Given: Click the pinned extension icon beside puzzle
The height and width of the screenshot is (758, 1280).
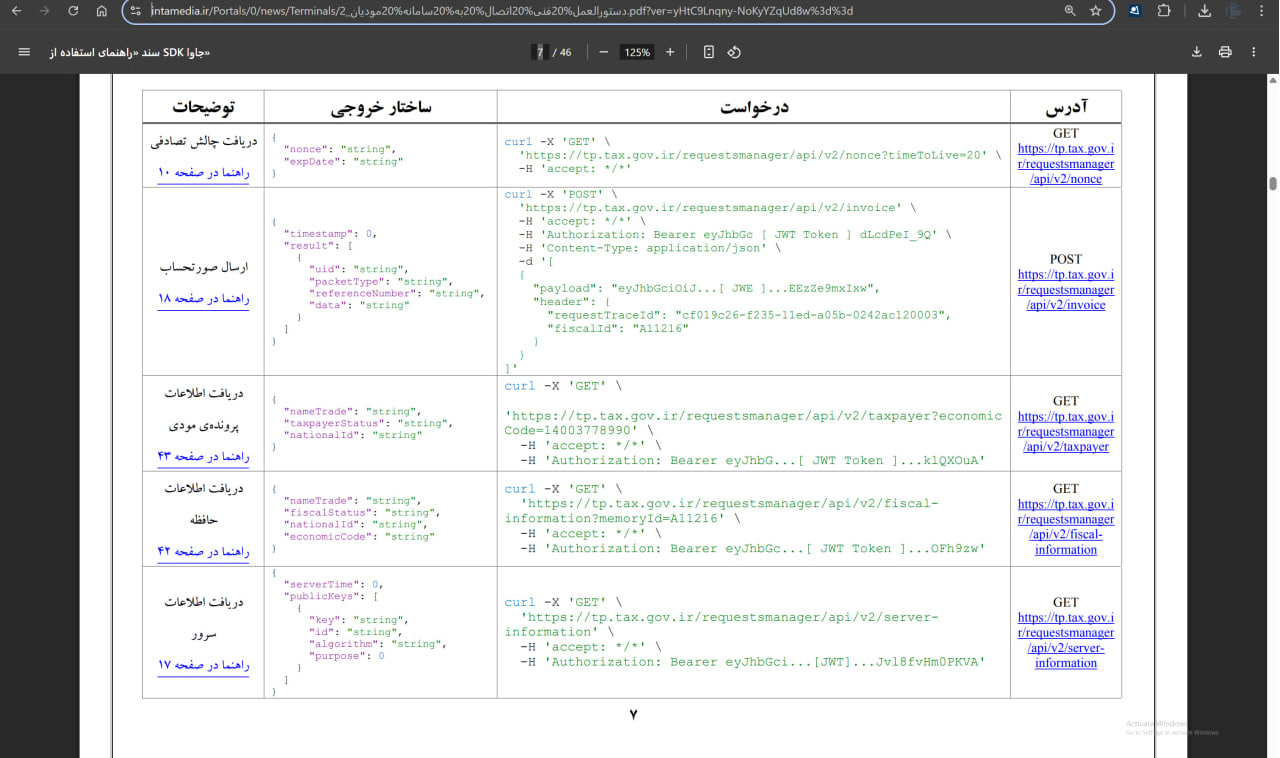Looking at the screenshot, I should 1136,11.
